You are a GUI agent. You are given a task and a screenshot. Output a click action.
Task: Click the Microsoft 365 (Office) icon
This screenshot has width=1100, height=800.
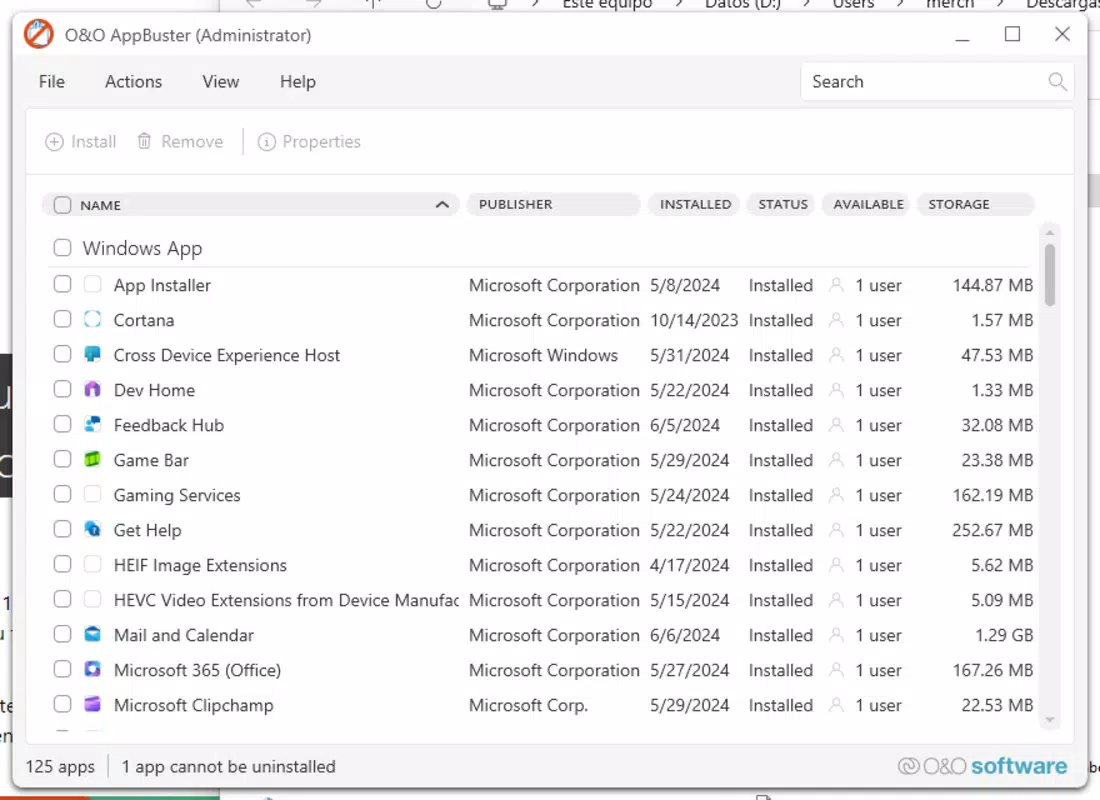tap(93, 669)
